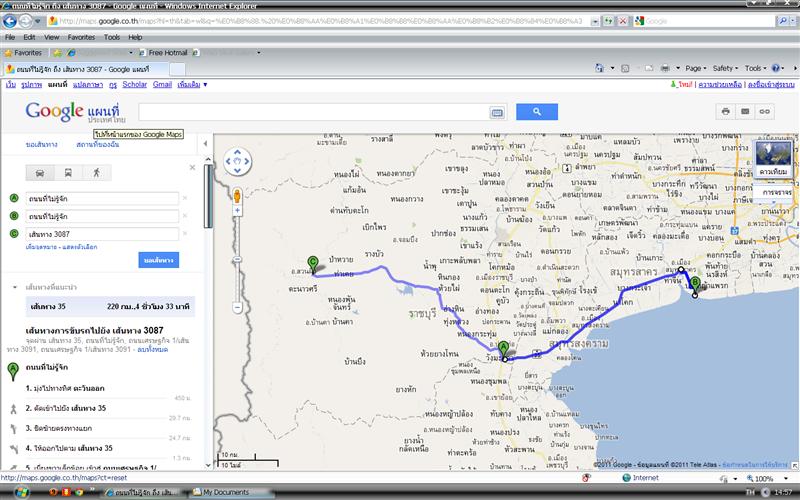Click the email map icon
The image size is (800, 500).
pyautogui.click(x=745, y=111)
